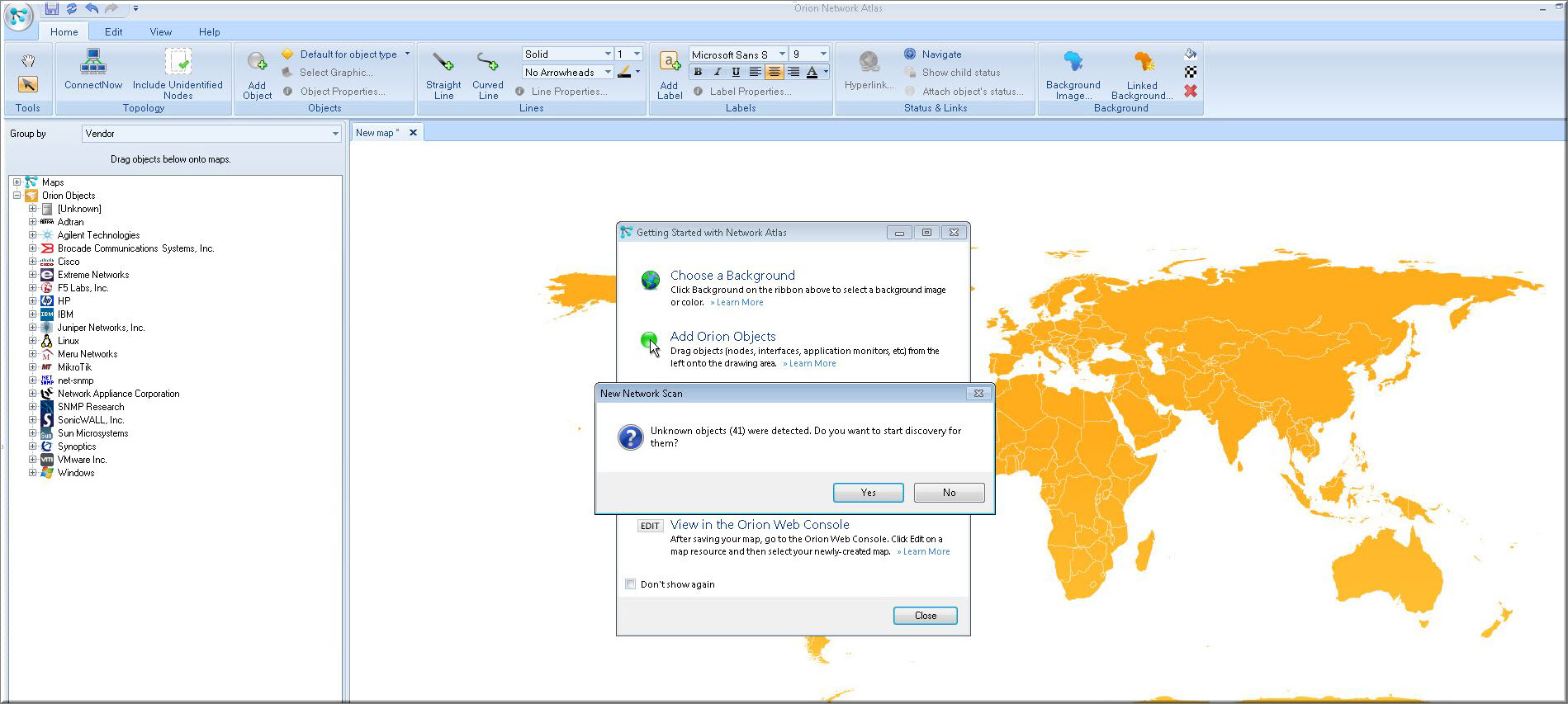Click the Choose a Background heading
The width and height of the screenshot is (1568, 704).
(732, 276)
